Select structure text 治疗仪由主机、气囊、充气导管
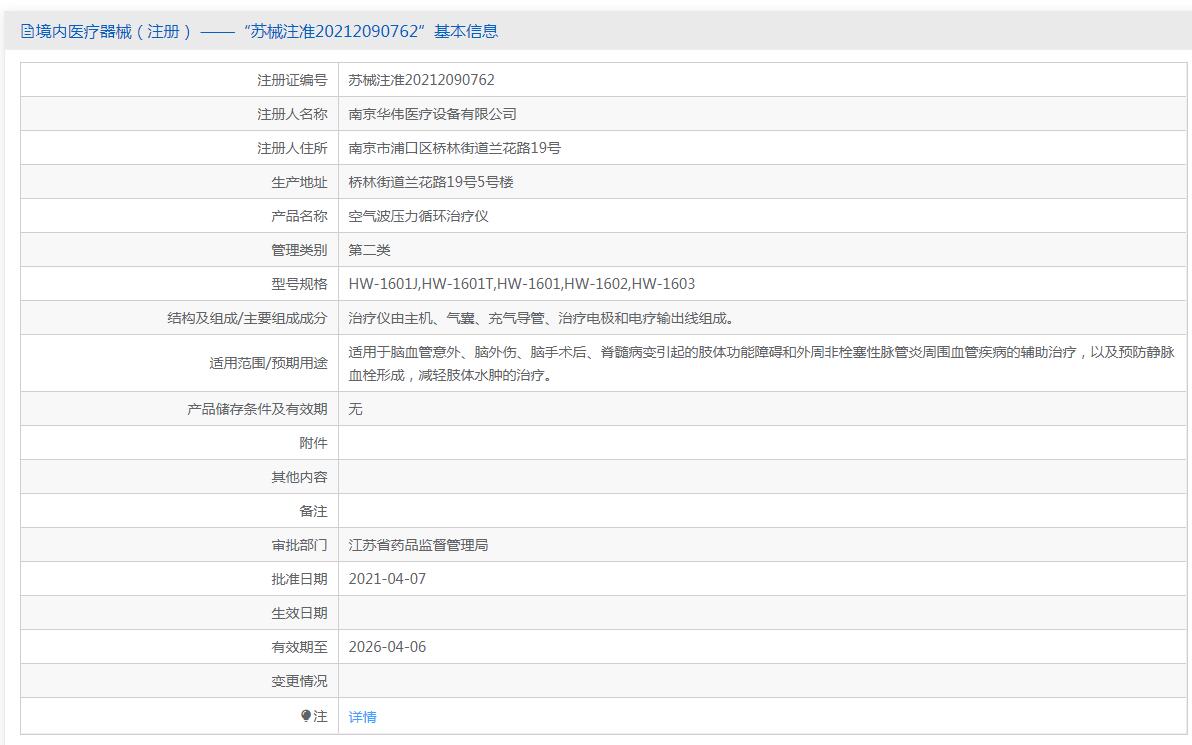 pos(446,319)
